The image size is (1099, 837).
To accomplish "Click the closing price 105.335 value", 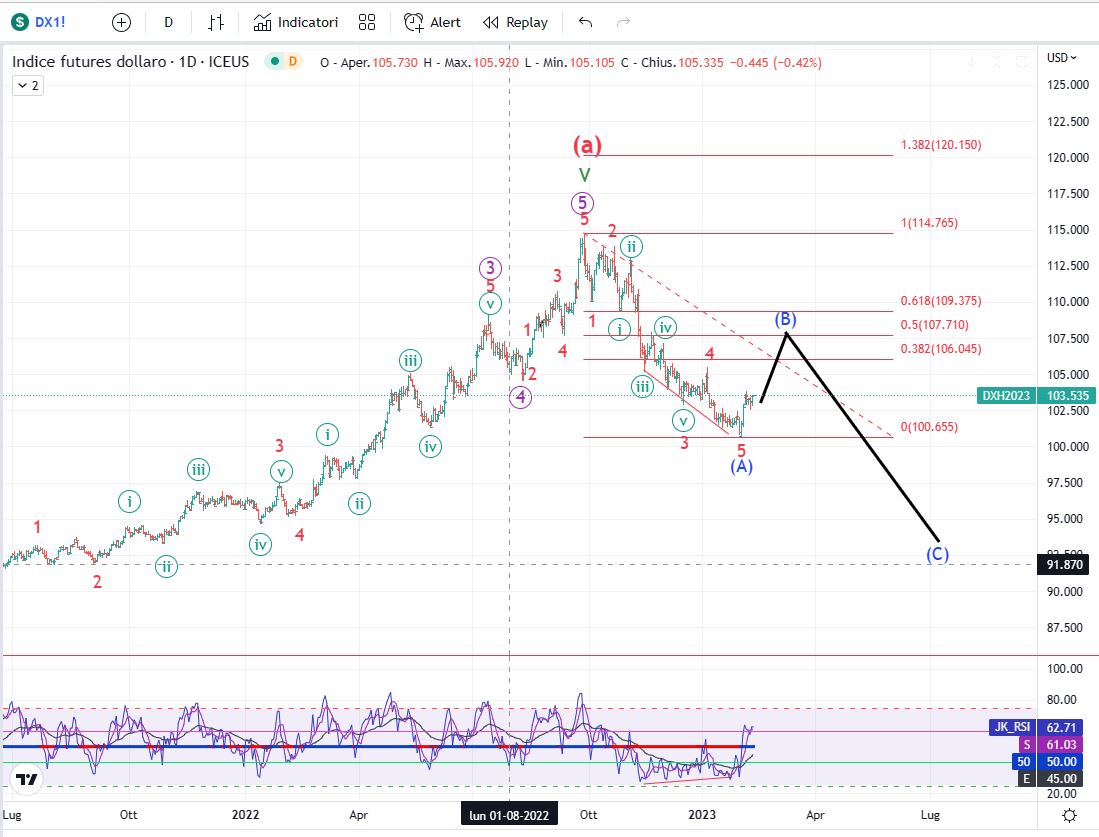I will click(x=700, y=62).
